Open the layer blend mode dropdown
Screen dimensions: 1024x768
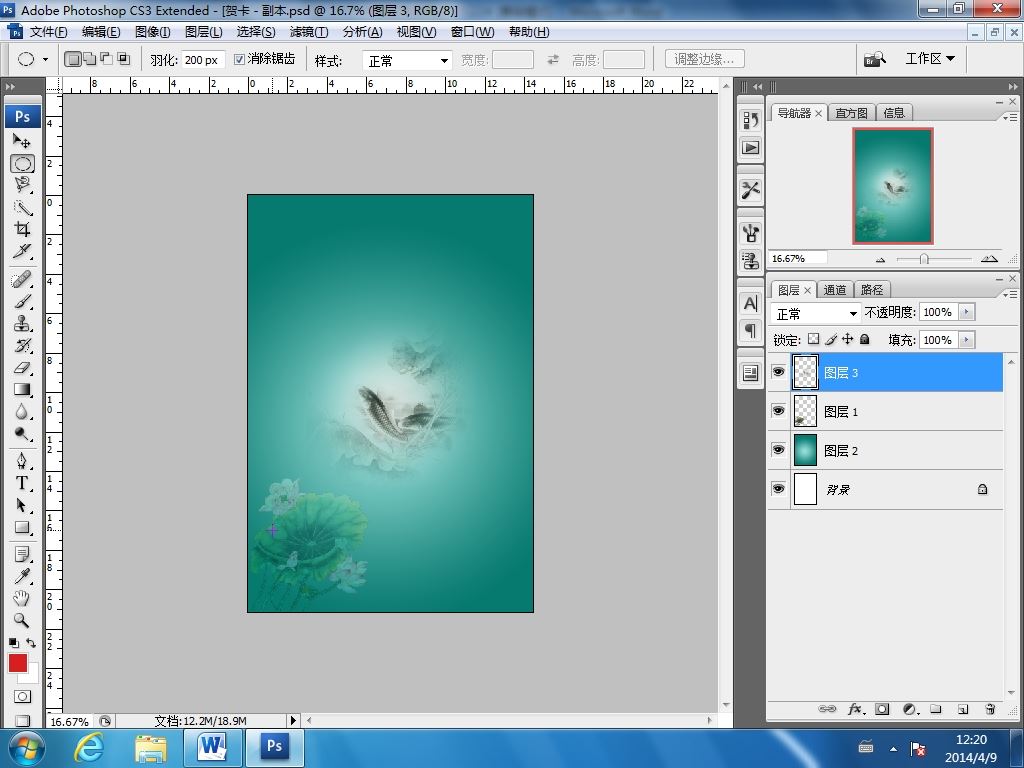pyautogui.click(x=817, y=313)
